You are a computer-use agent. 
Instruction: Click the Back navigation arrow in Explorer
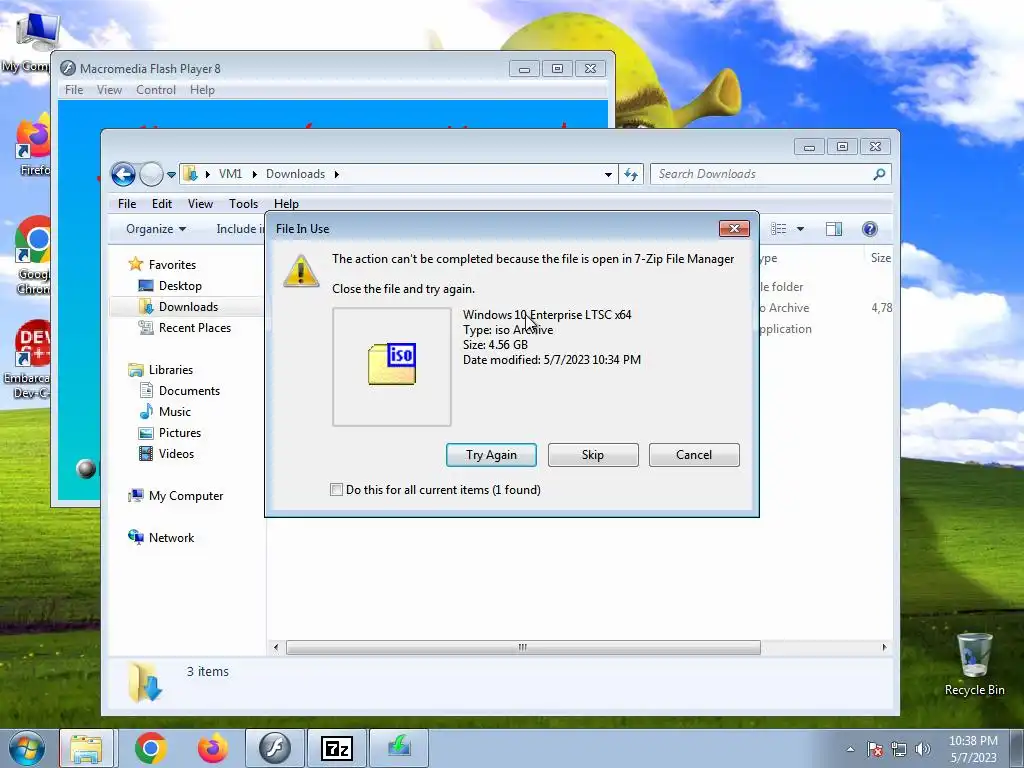pyautogui.click(x=123, y=174)
